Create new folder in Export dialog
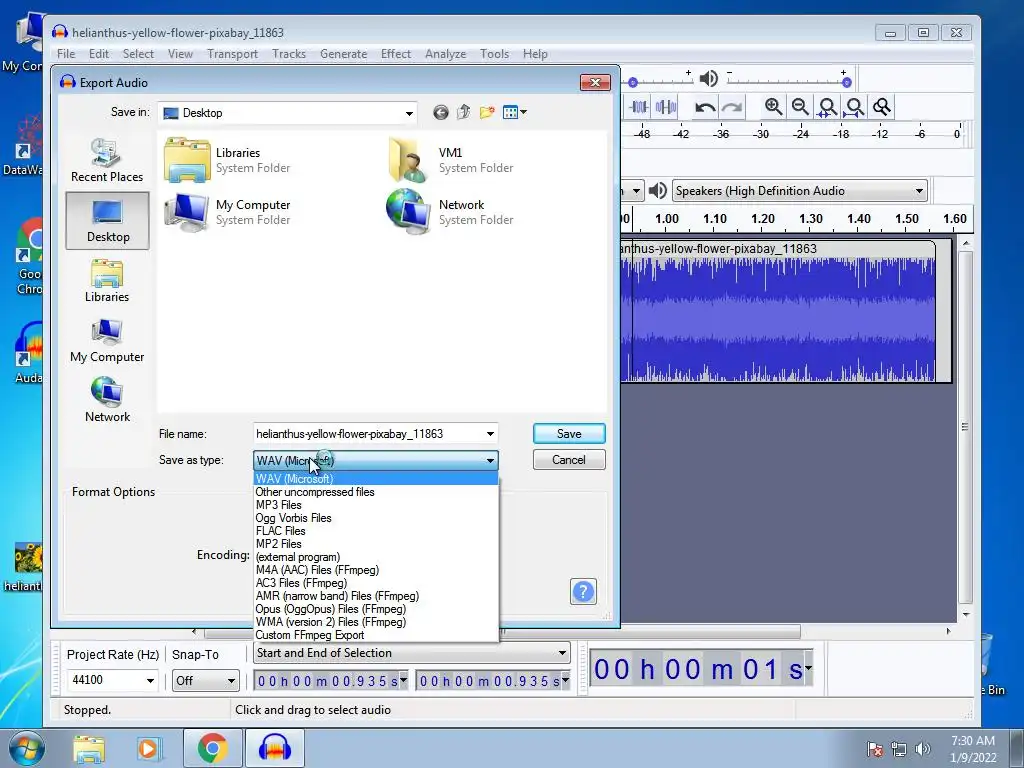This screenshot has height=768, width=1024. (x=487, y=112)
